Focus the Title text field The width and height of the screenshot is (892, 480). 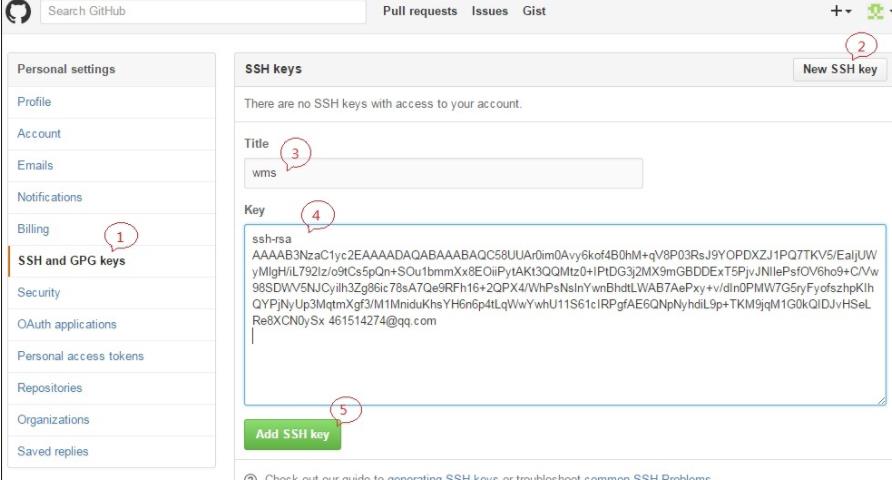tap(443, 173)
